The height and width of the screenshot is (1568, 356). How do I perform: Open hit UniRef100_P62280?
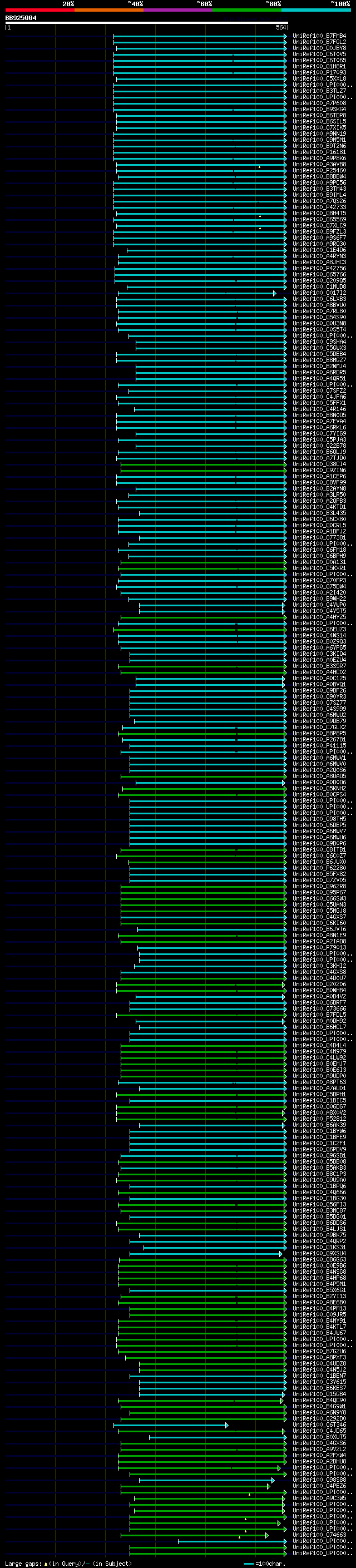[x=319, y=868]
